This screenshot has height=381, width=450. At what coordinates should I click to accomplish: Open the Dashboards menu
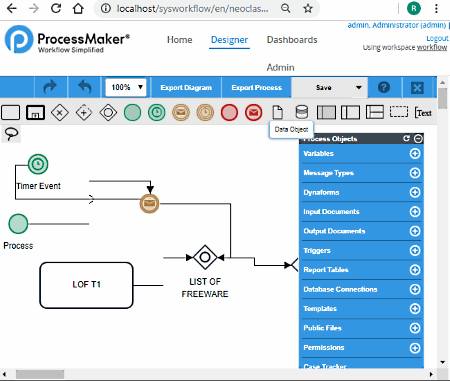(292, 40)
